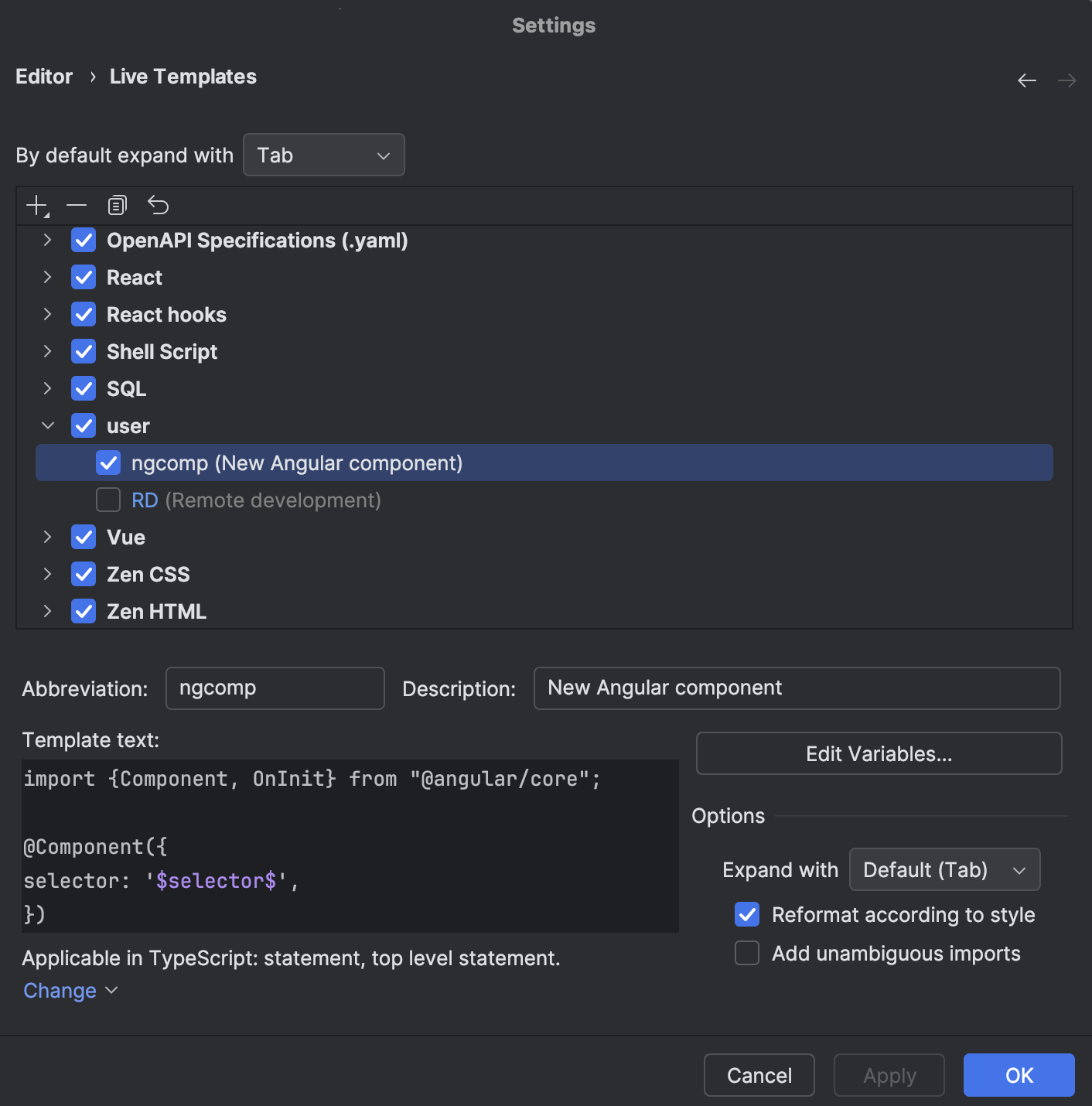The width and height of the screenshot is (1092, 1106).
Task: Click Edit Variables button
Action: [879, 753]
